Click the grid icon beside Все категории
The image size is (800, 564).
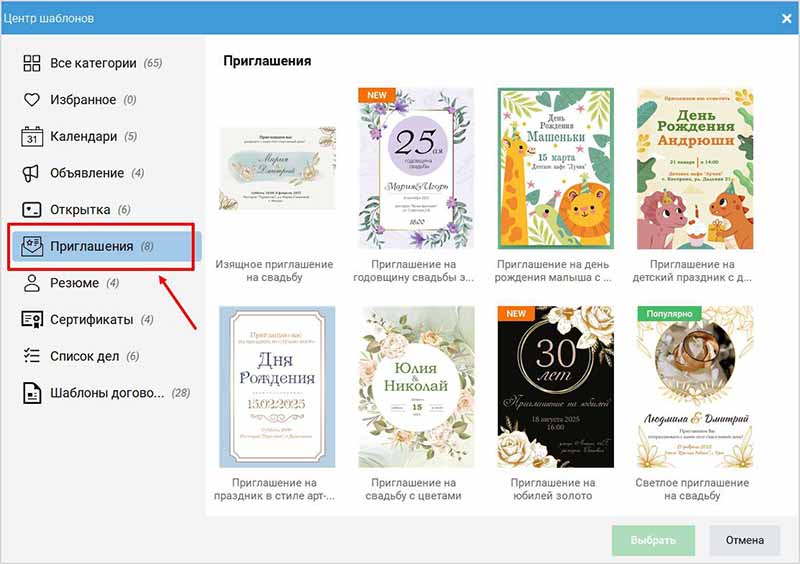pyautogui.click(x=31, y=63)
